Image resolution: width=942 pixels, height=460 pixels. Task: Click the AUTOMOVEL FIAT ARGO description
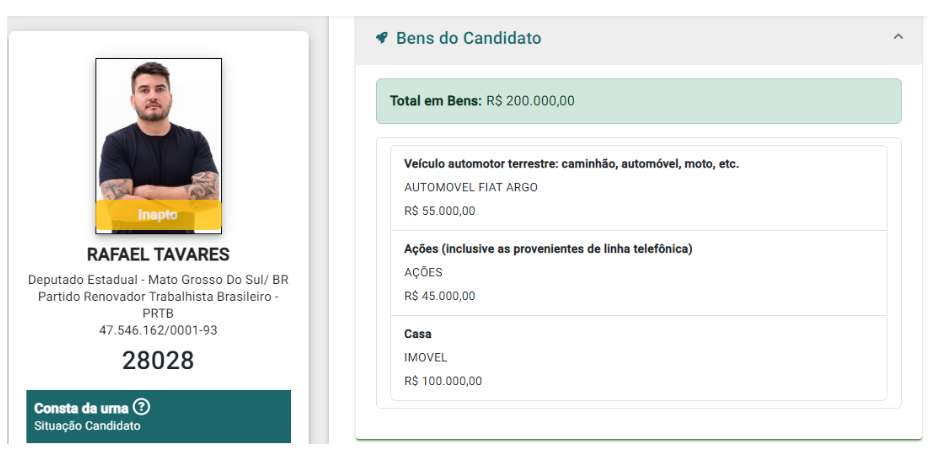[470, 187]
